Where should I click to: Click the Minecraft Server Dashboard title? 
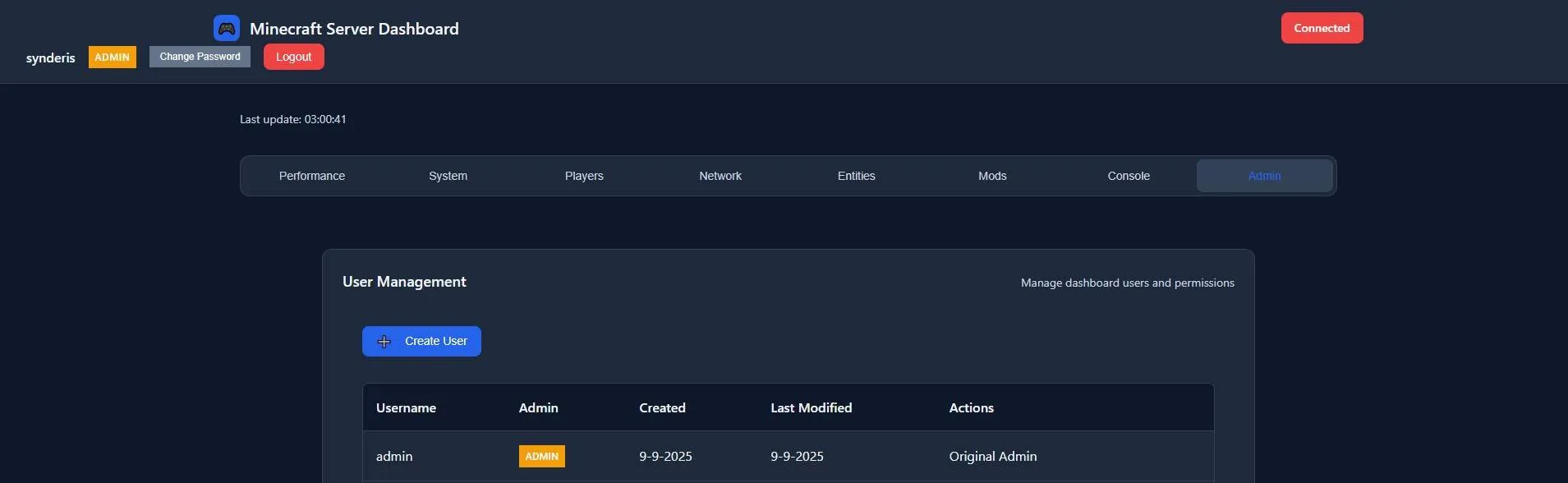point(354,29)
